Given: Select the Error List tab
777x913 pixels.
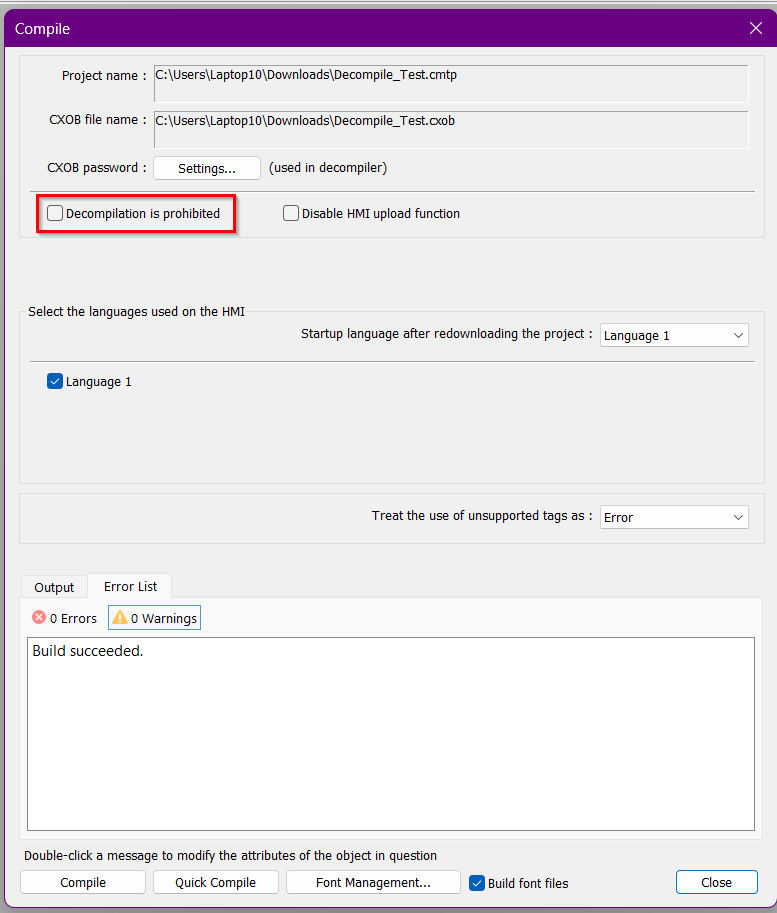Looking at the screenshot, I should point(131,586).
